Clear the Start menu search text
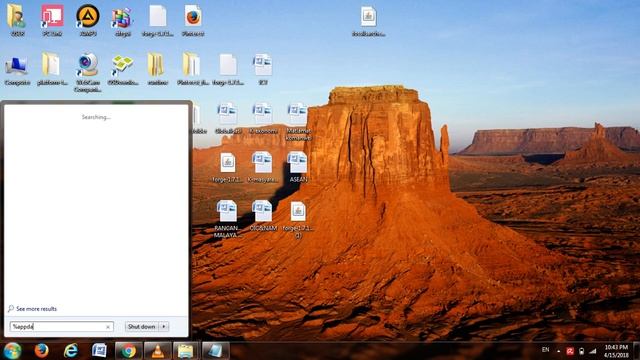This screenshot has width=640, height=360. click(x=108, y=327)
